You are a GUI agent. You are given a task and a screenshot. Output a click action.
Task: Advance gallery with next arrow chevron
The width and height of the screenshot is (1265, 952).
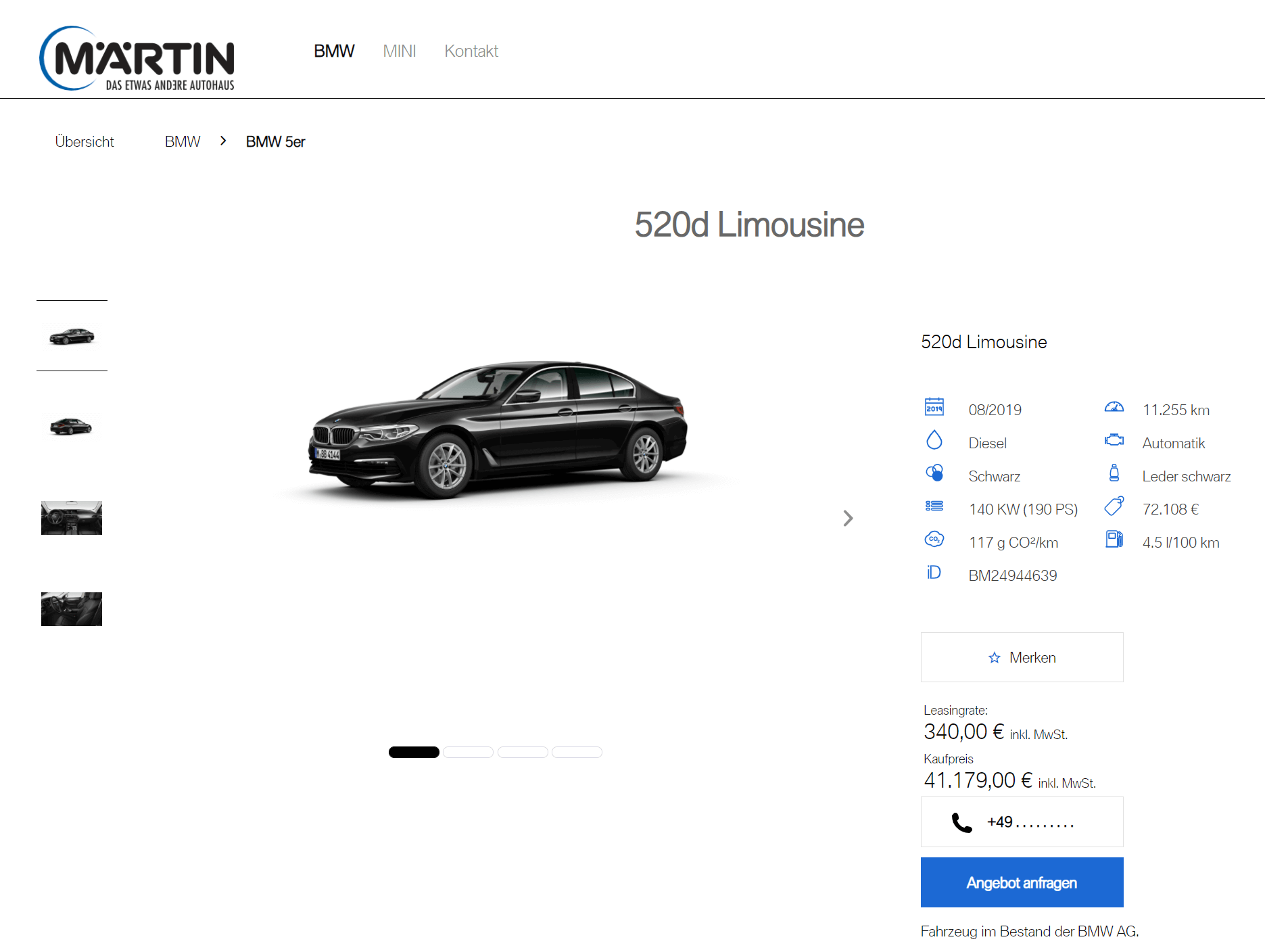point(848,519)
